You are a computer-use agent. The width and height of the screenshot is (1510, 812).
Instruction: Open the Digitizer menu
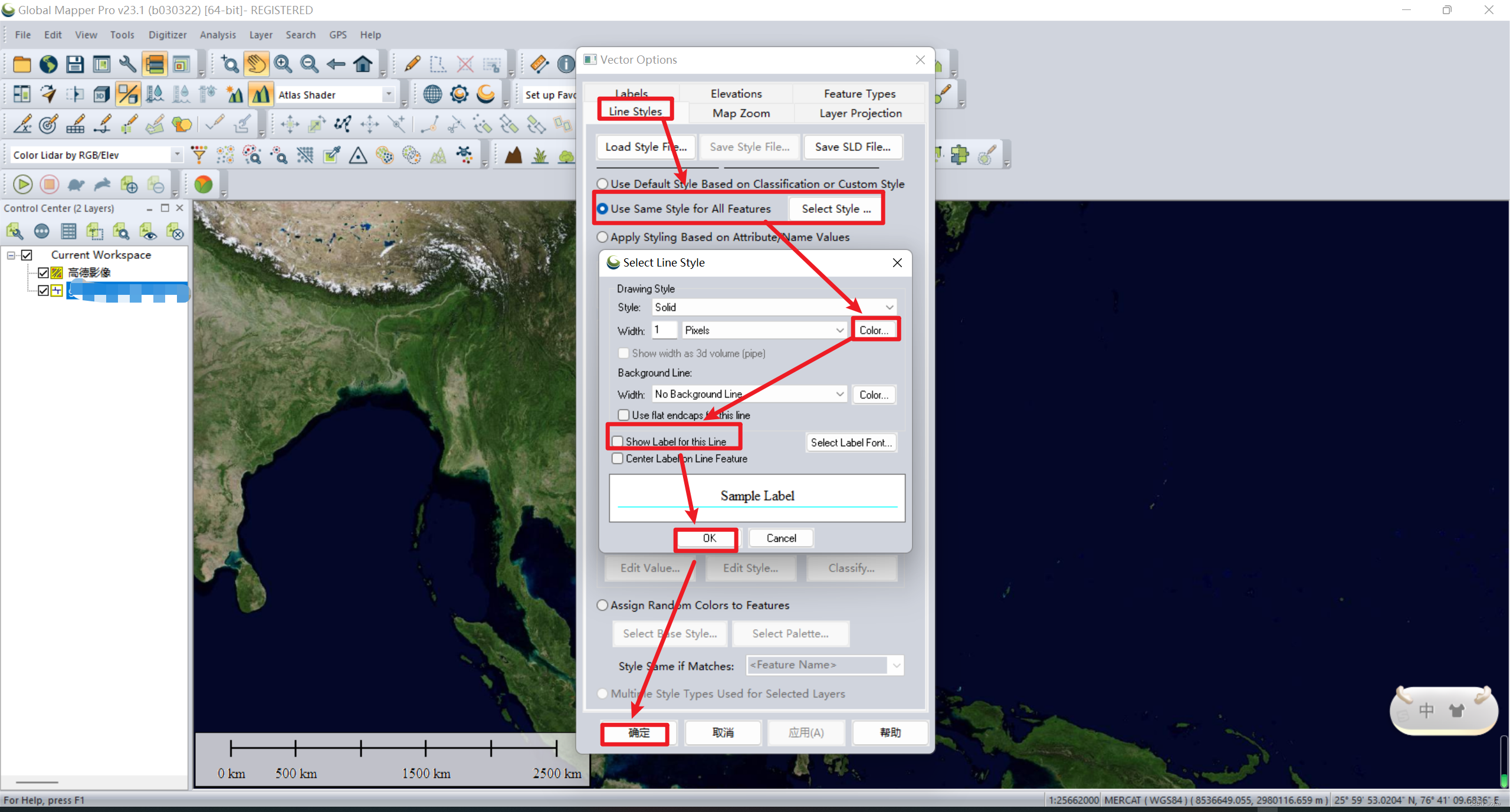point(167,35)
